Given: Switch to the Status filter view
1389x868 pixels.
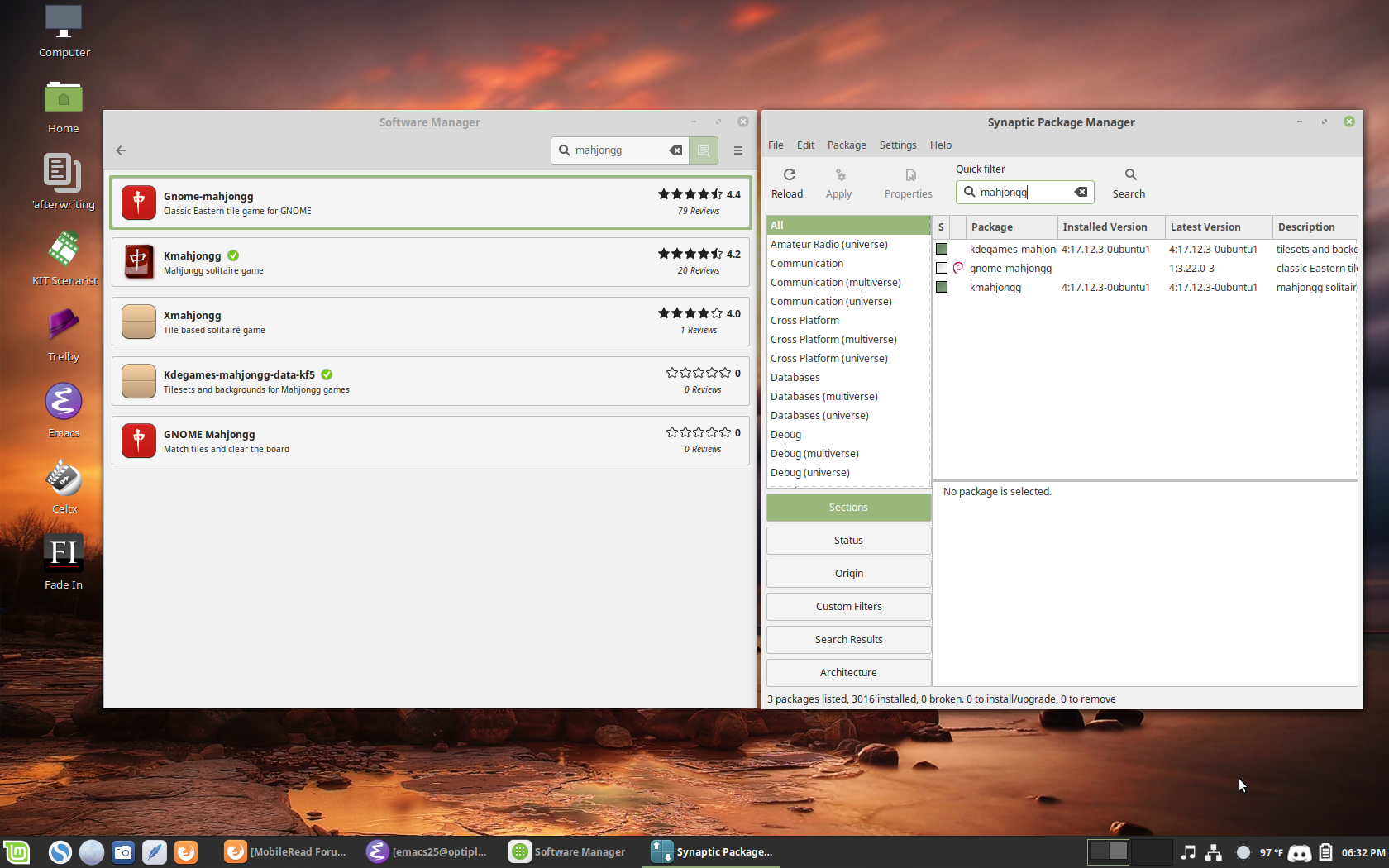Looking at the screenshot, I should point(848,541).
